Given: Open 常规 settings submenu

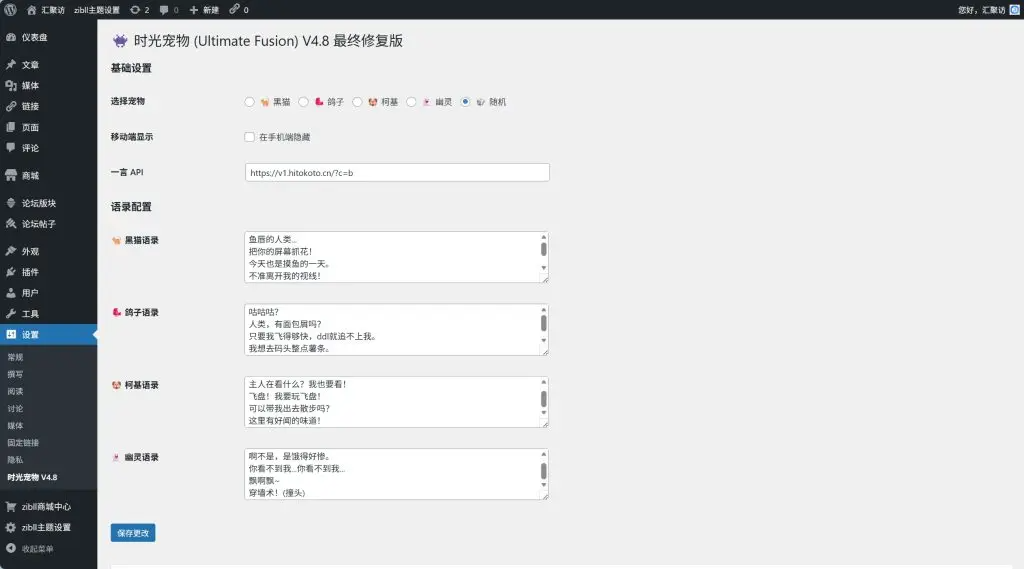Looking at the screenshot, I should (15, 357).
